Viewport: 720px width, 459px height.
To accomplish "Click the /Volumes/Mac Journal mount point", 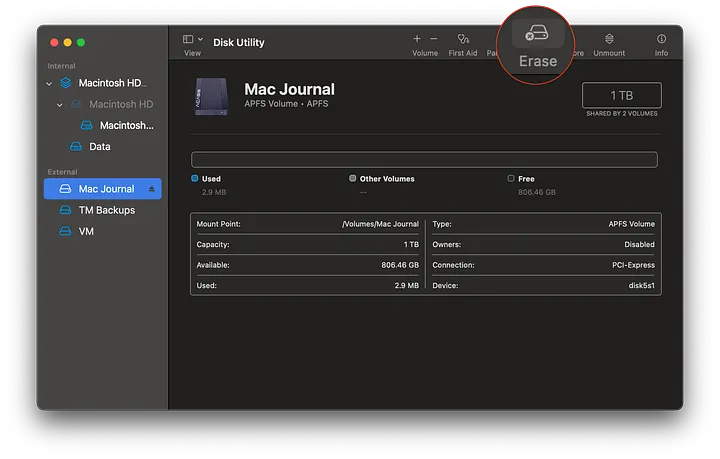I will click(x=380, y=224).
